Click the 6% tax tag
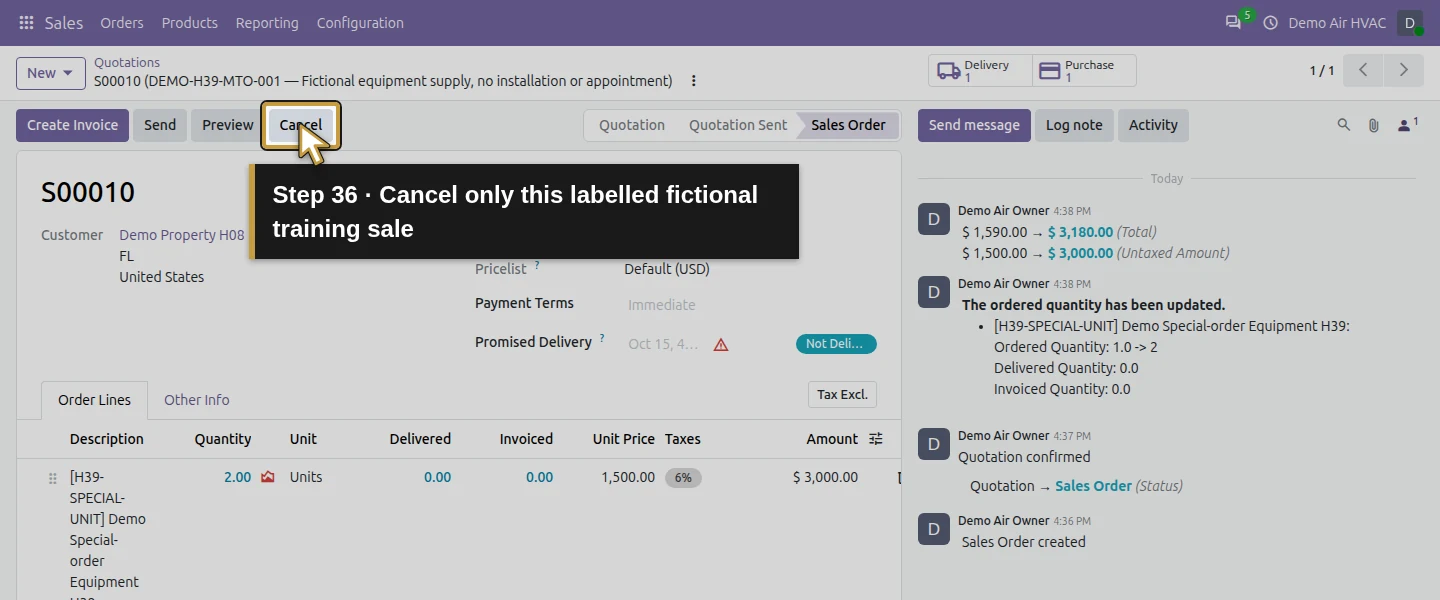1440x600 pixels. (x=683, y=478)
